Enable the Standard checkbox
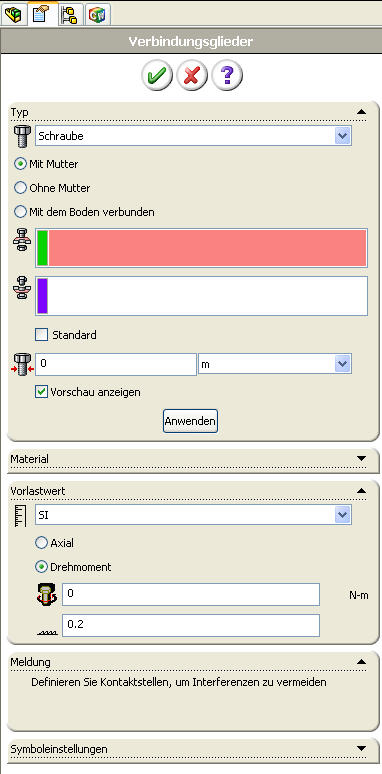 pos(42,335)
